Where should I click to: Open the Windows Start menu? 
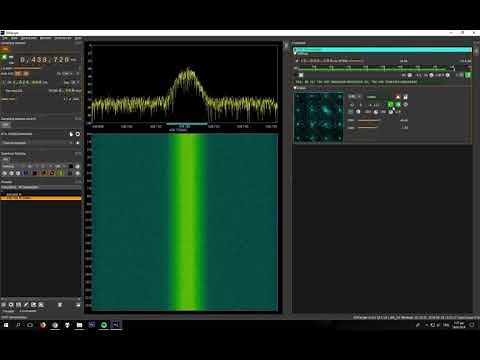click(6, 325)
